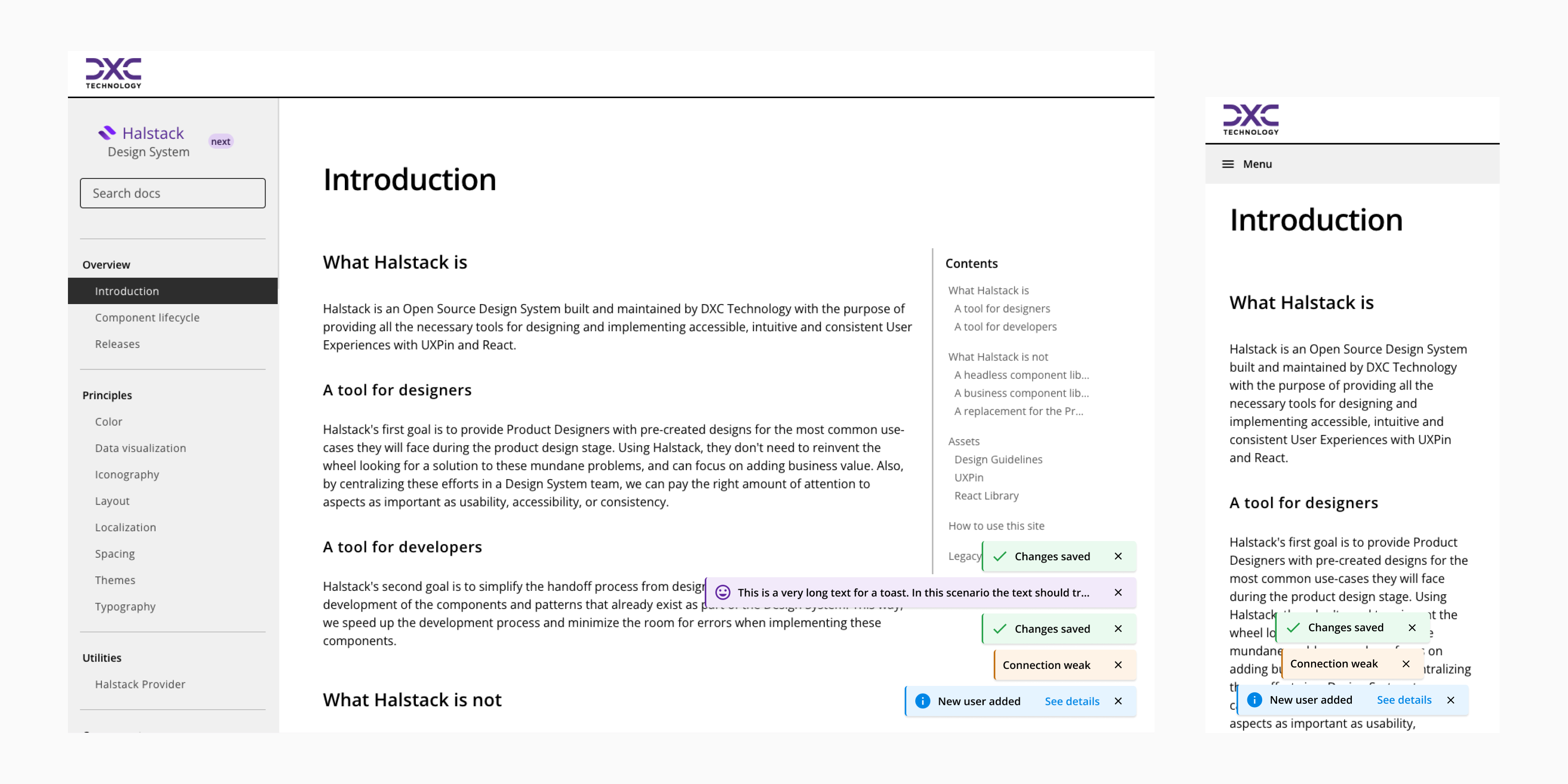1568x784 pixels.
Task: Click the Halstack Design System logo
Action: [144, 141]
